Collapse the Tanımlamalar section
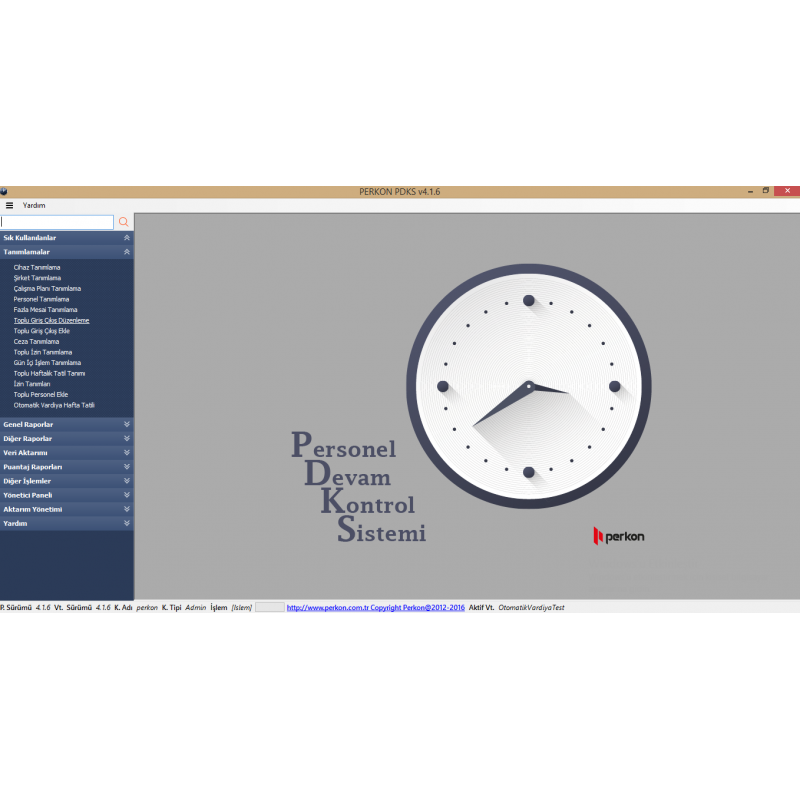Viewport: 800px width, 800px height. (x=67, y=252)
